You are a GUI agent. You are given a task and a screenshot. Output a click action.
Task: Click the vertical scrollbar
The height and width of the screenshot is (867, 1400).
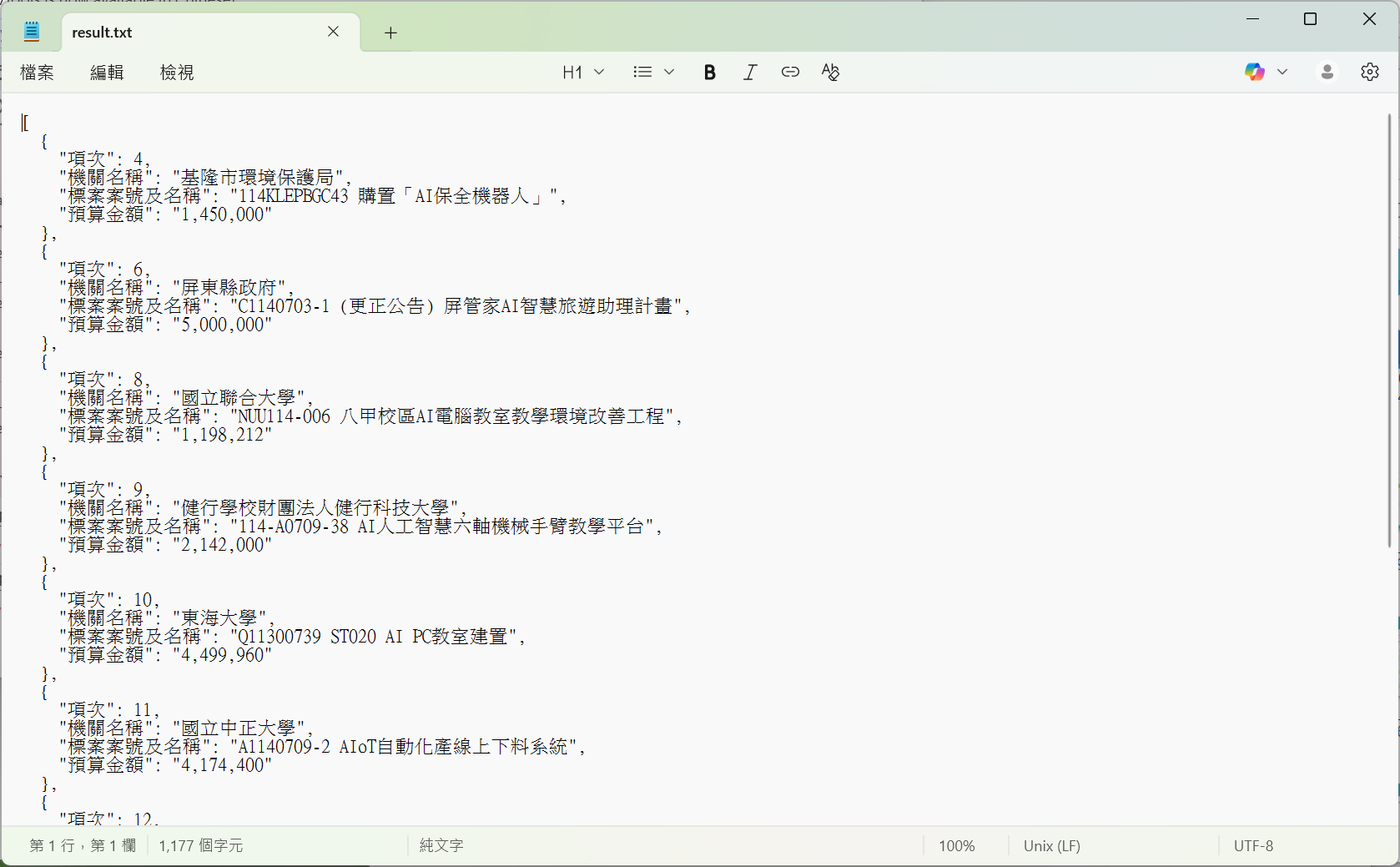1389,334
